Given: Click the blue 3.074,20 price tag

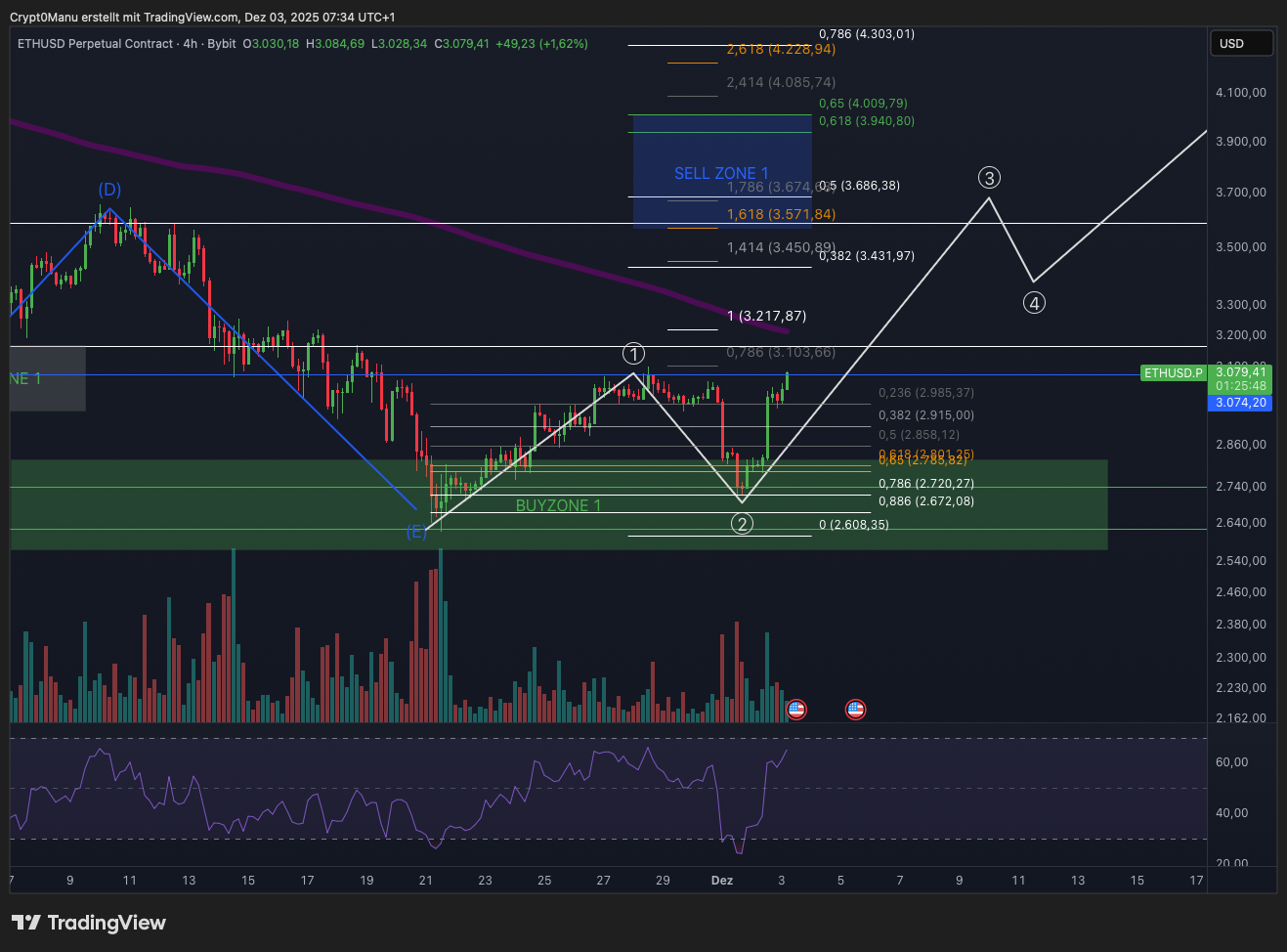Looking at the screenshot, I should tap(1240, 403).
